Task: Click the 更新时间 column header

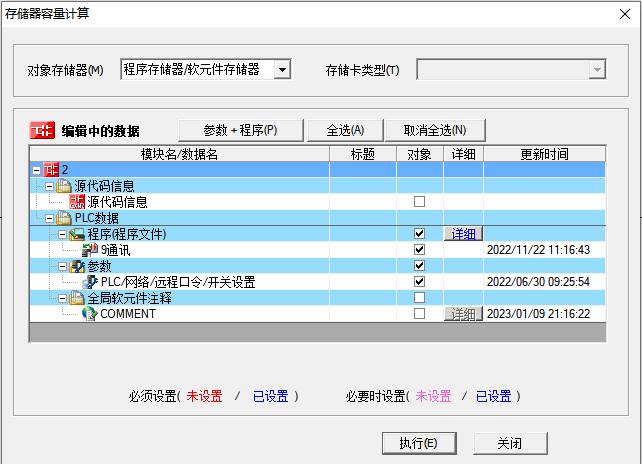Action: pos(544,154)
